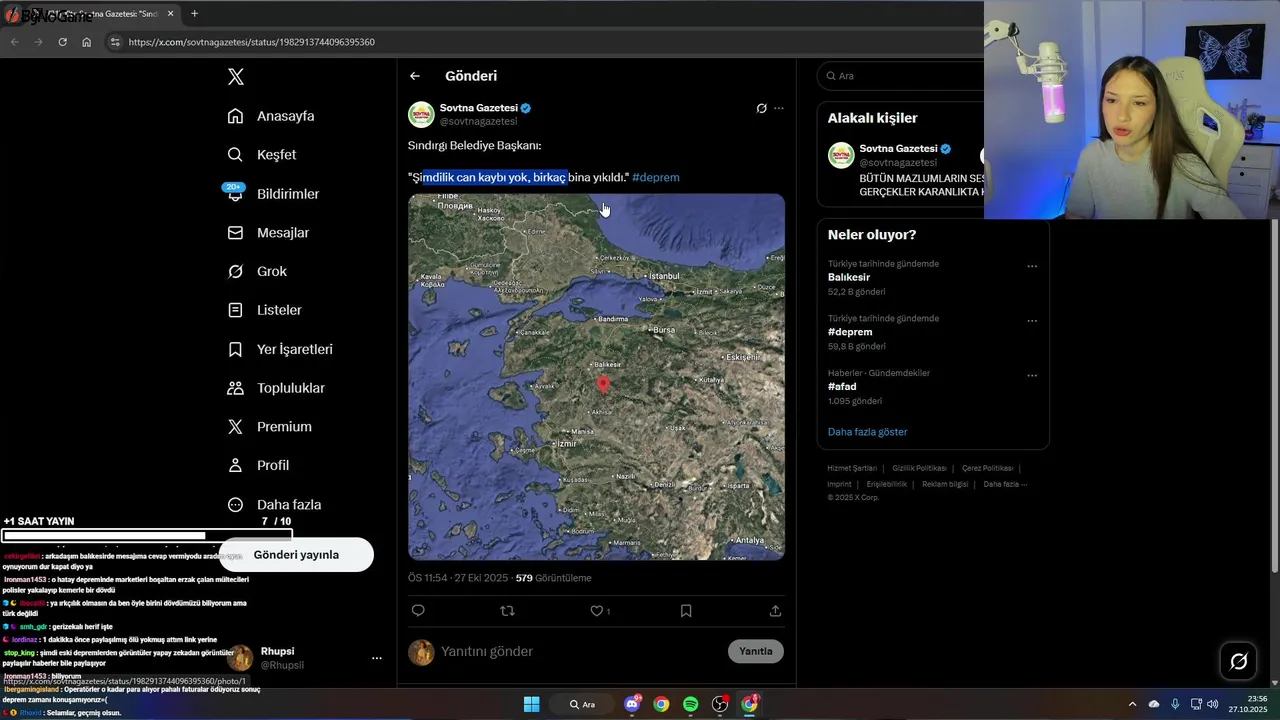Screen dimensions: 1280x720
Task: Click the browser back arrow
Action: [x=14, y=42]
